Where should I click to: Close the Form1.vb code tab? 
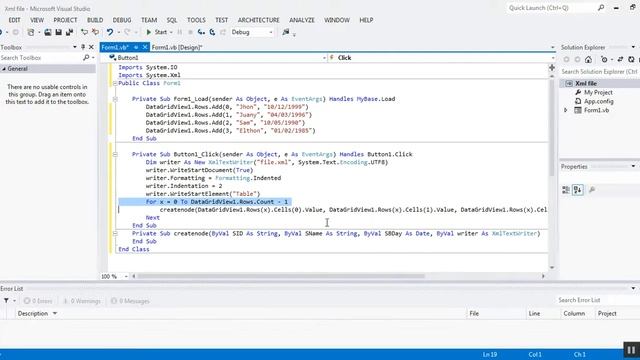[x=144, y=47]
